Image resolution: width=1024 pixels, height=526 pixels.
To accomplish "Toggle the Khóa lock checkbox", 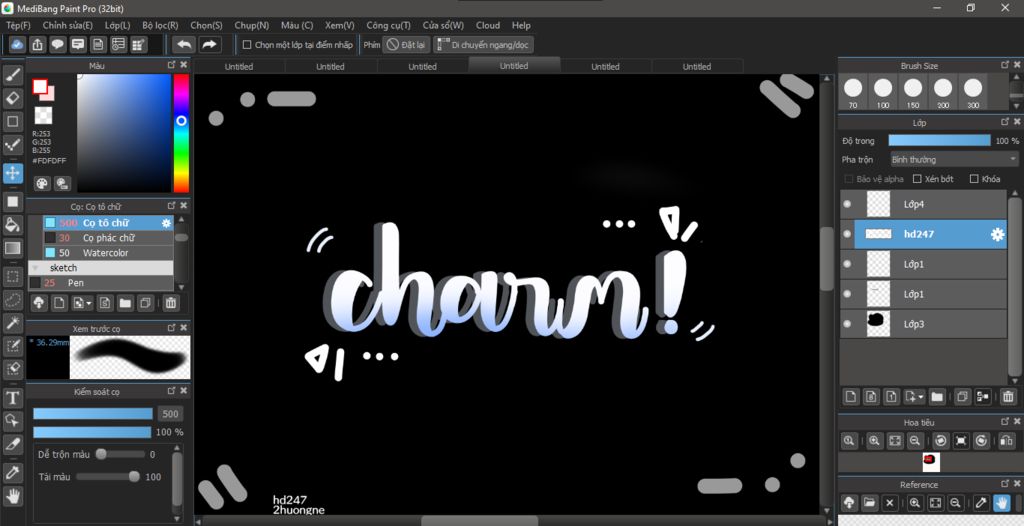I will [x=974, y=179].
